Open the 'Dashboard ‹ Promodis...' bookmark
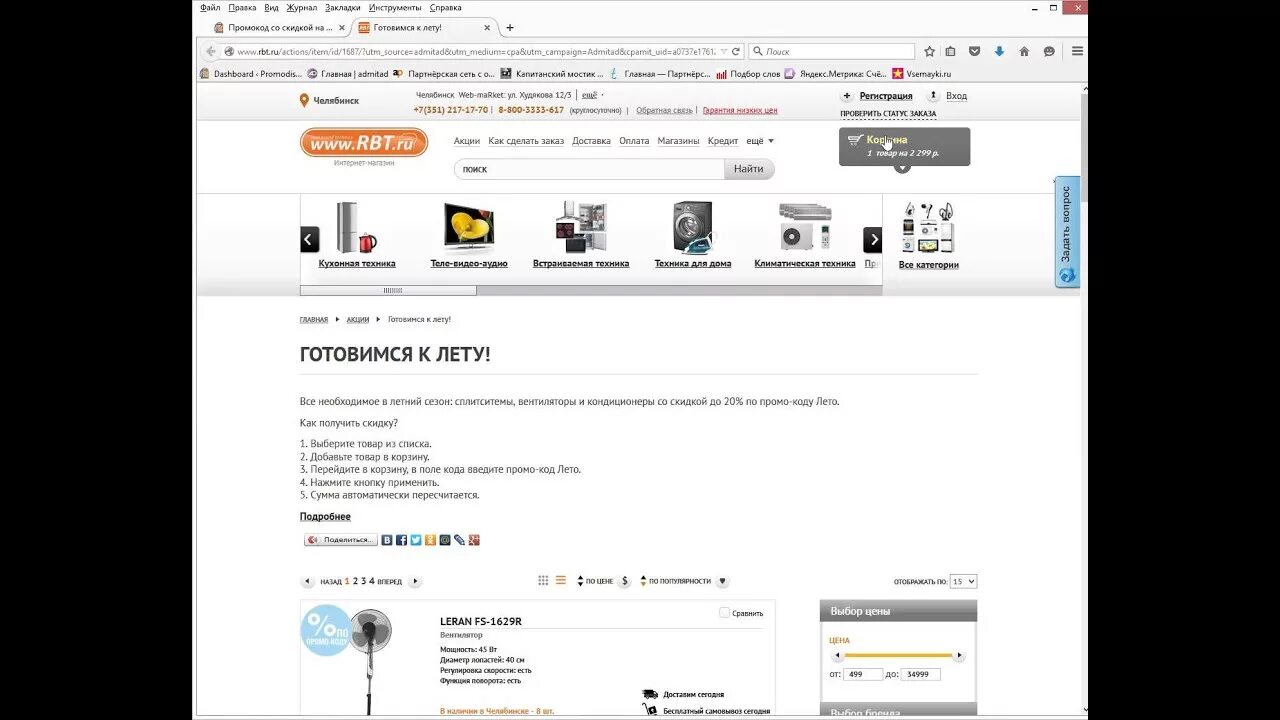The height and width of the screenshot is (720, 1280). (x=251, y=74)
